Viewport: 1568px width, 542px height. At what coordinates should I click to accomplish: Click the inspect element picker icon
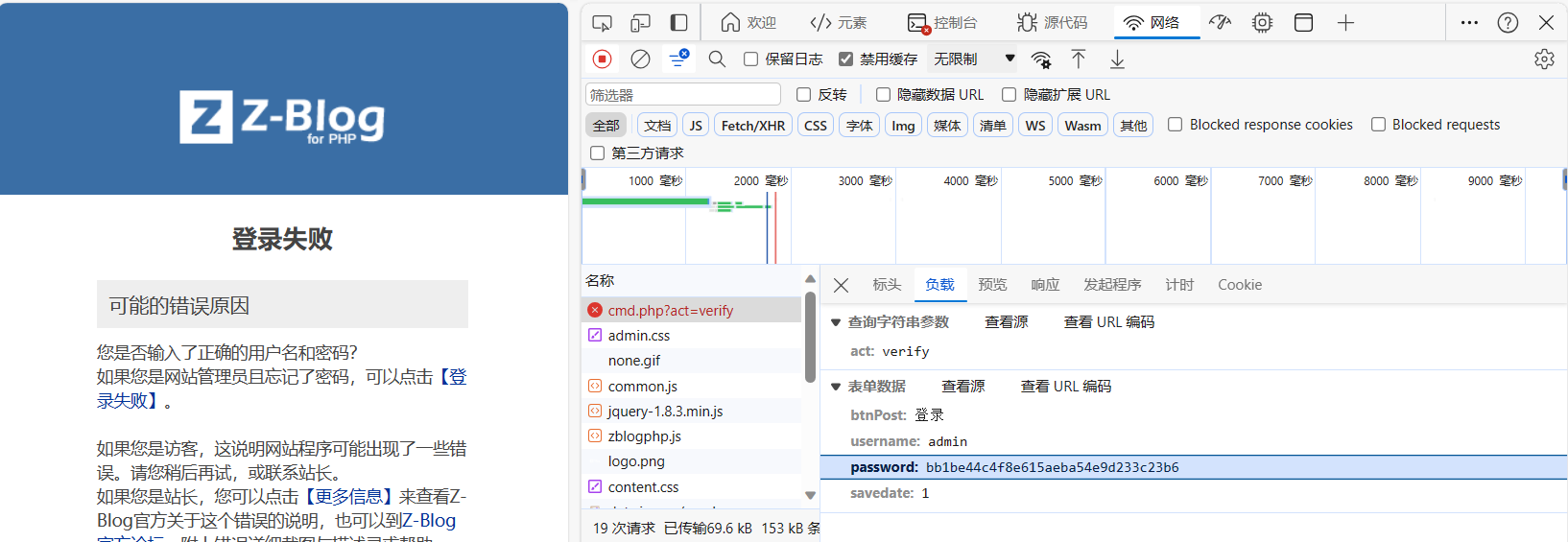[x=603, y=22]
